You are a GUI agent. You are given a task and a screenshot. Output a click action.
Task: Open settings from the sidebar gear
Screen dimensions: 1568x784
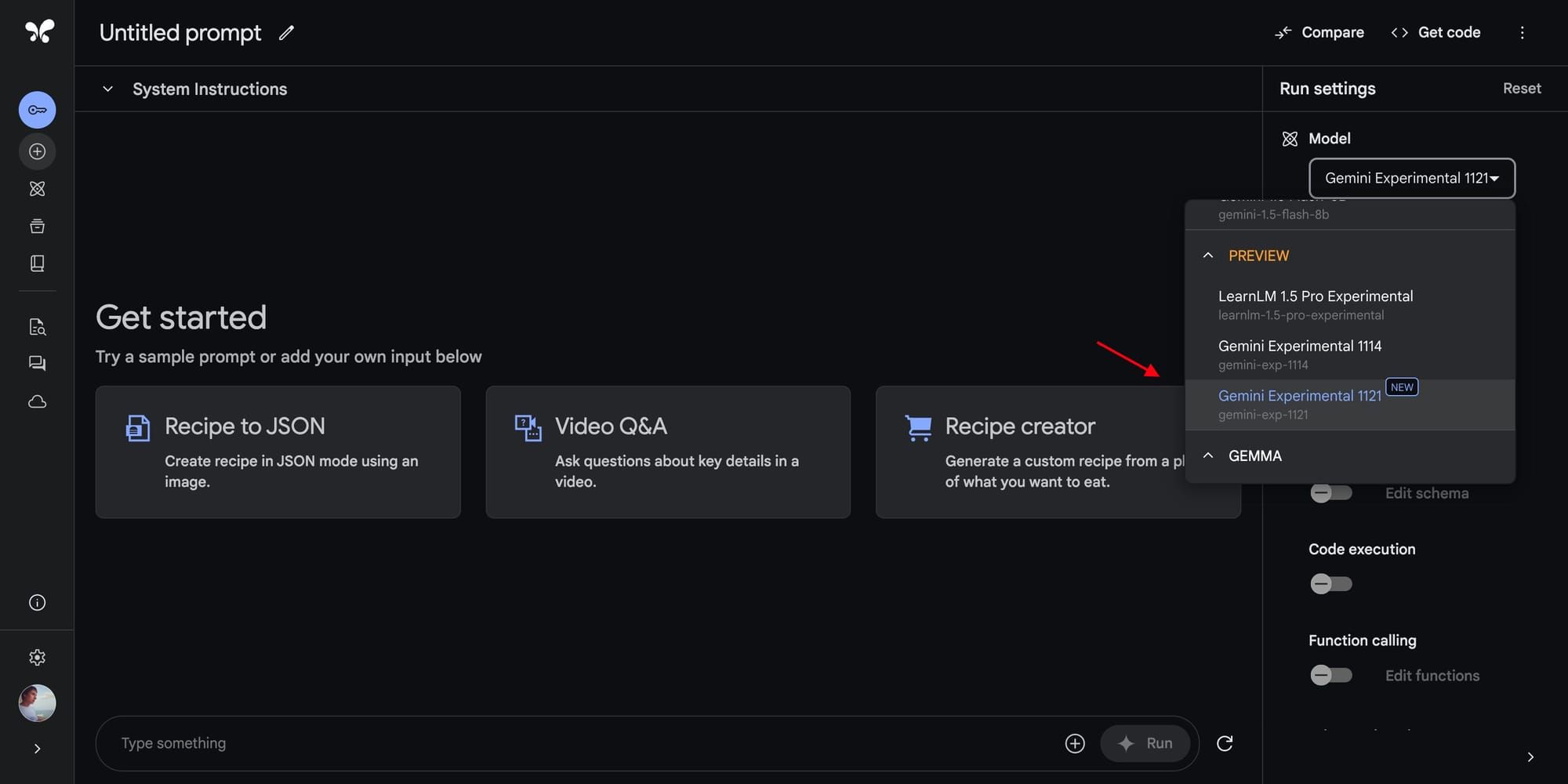tap(37, 657)
